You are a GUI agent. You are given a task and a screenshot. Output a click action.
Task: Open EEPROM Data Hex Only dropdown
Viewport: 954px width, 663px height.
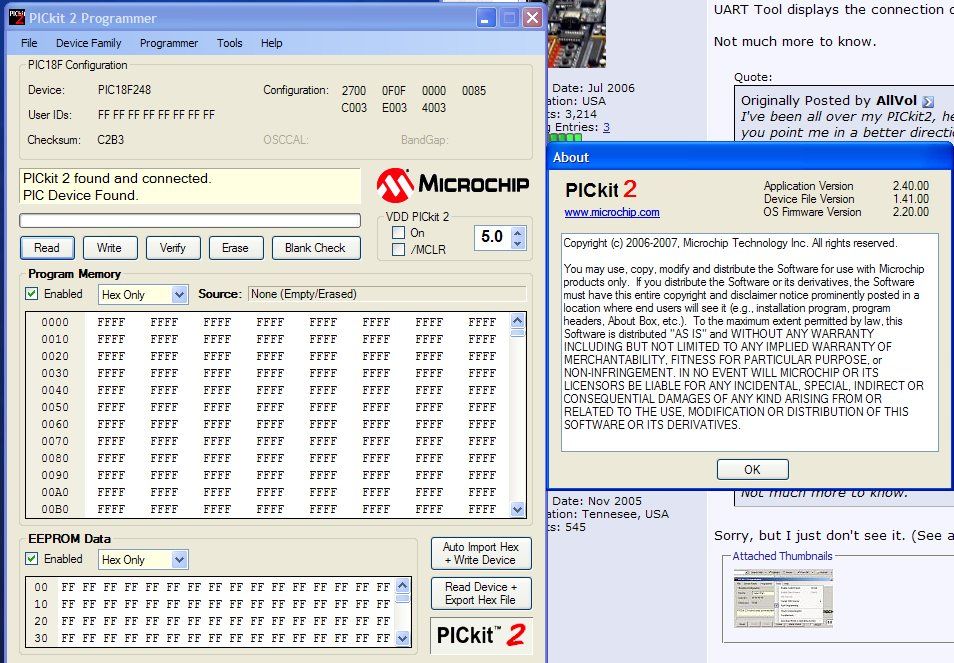(x=179, y=560)
